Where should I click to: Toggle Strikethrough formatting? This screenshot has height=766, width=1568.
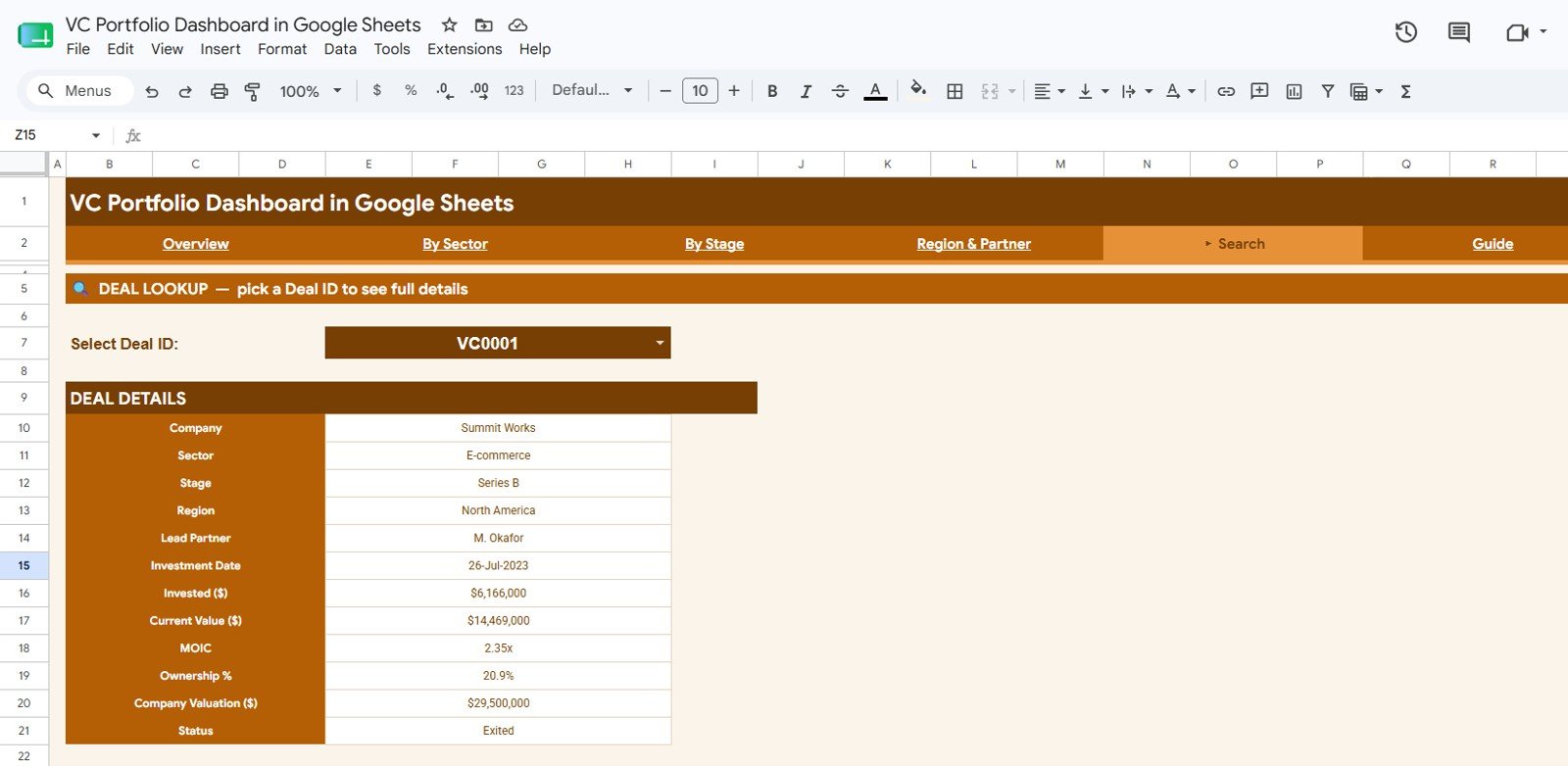click(840, 91)
